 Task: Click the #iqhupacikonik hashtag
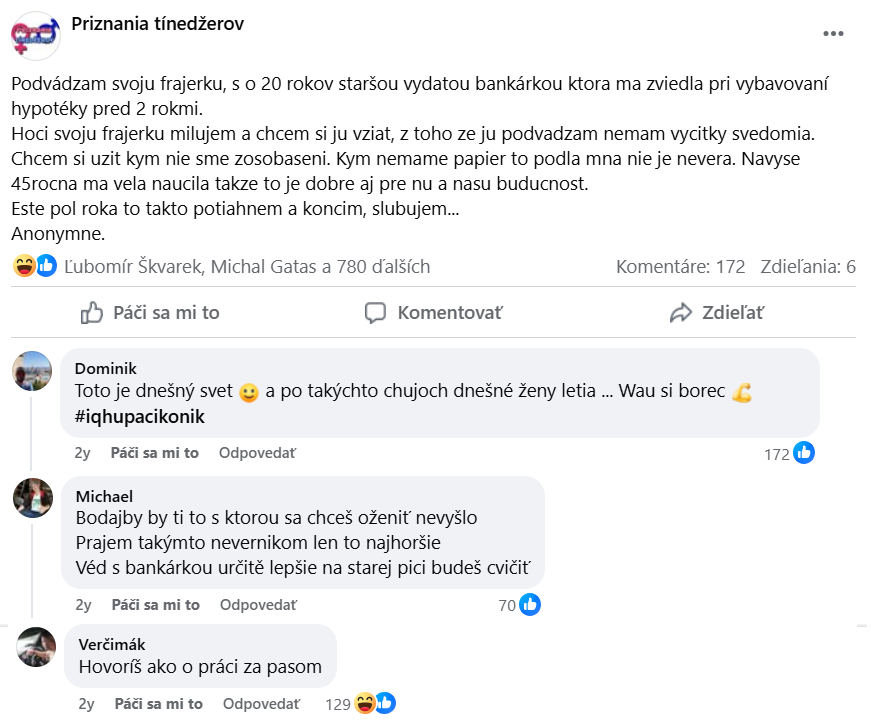coord(139,417)
